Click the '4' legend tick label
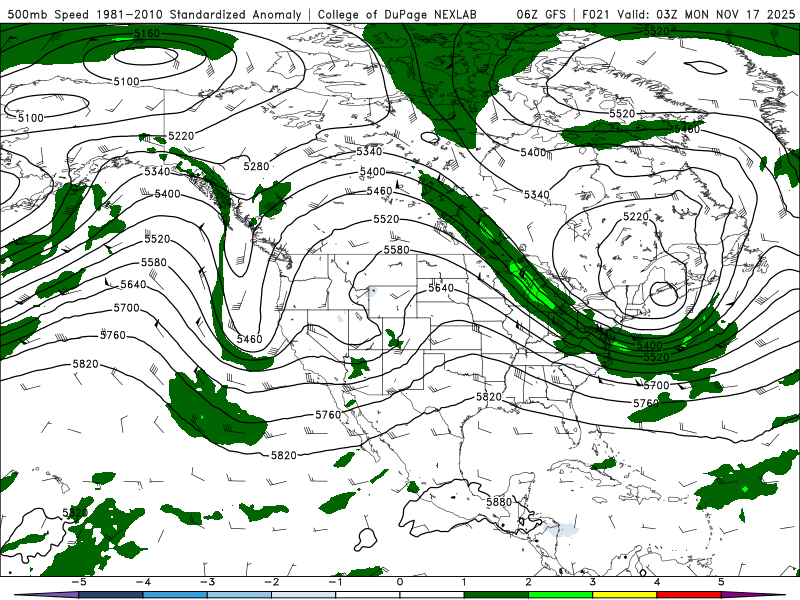 [657, 582]
